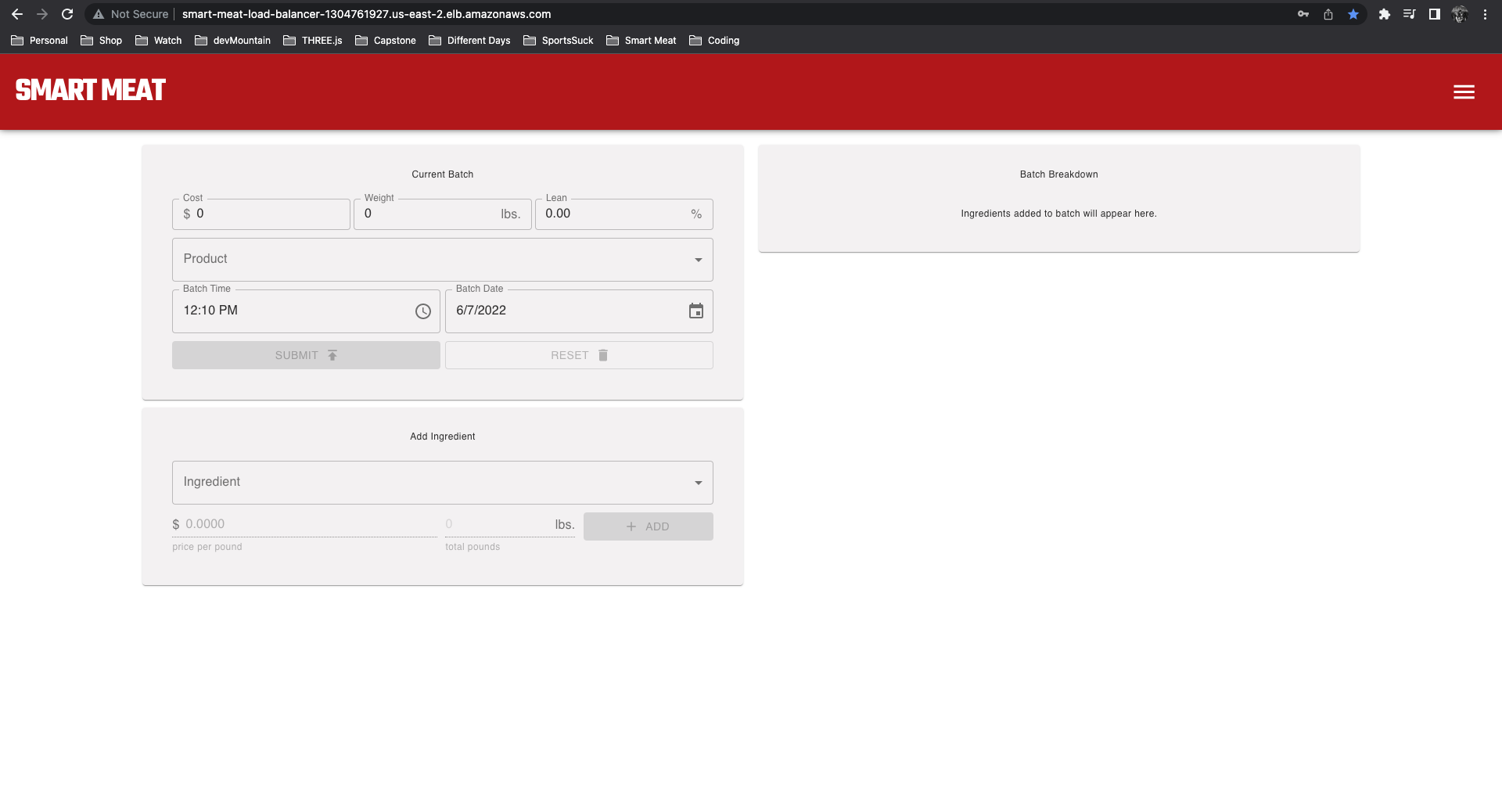1502x812 pixels.
Task: Toggle the browser side panel icon
Action: tap(1434, 14)
